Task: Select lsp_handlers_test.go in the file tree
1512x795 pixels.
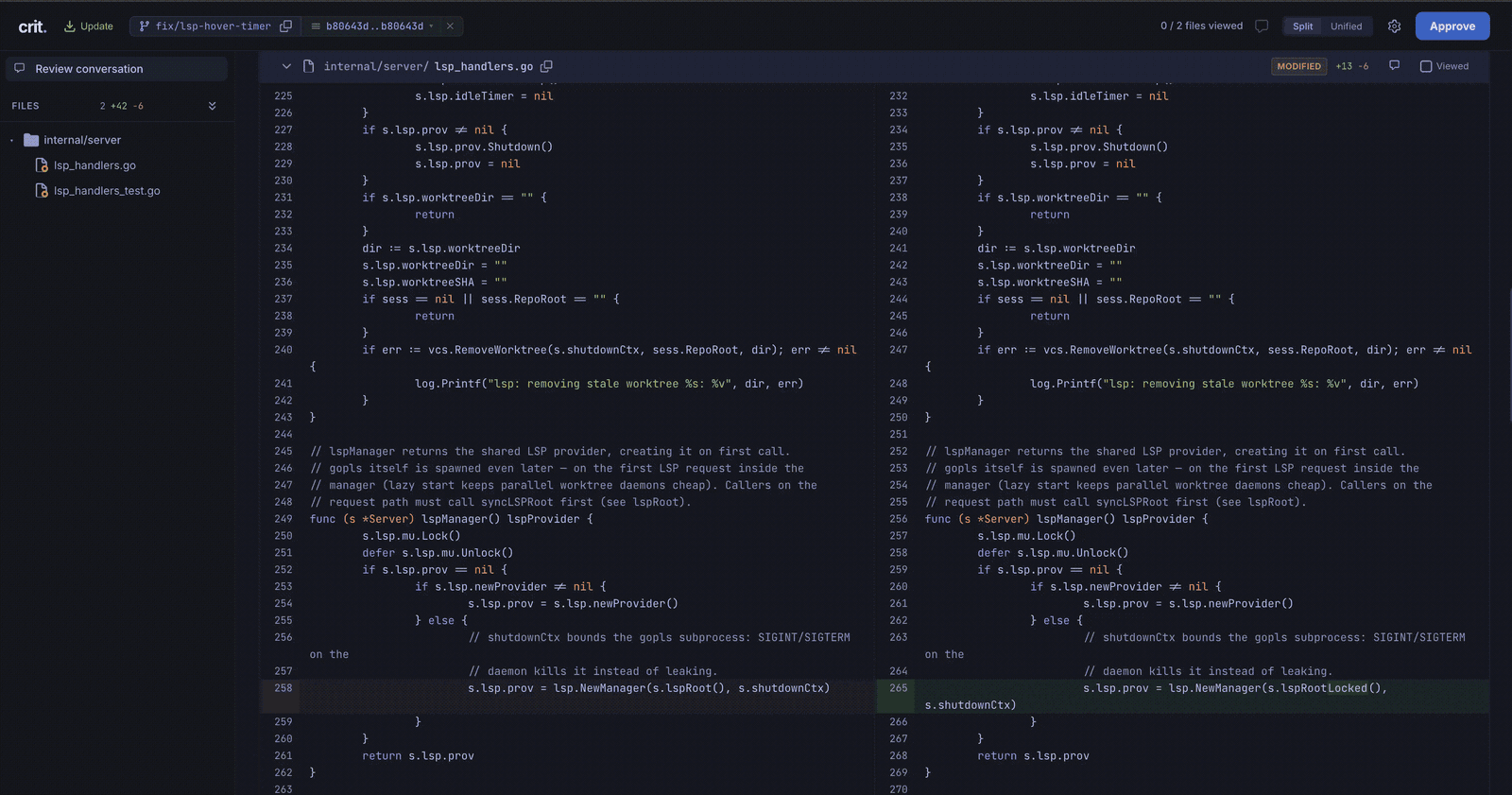Action: pos(107,191)
